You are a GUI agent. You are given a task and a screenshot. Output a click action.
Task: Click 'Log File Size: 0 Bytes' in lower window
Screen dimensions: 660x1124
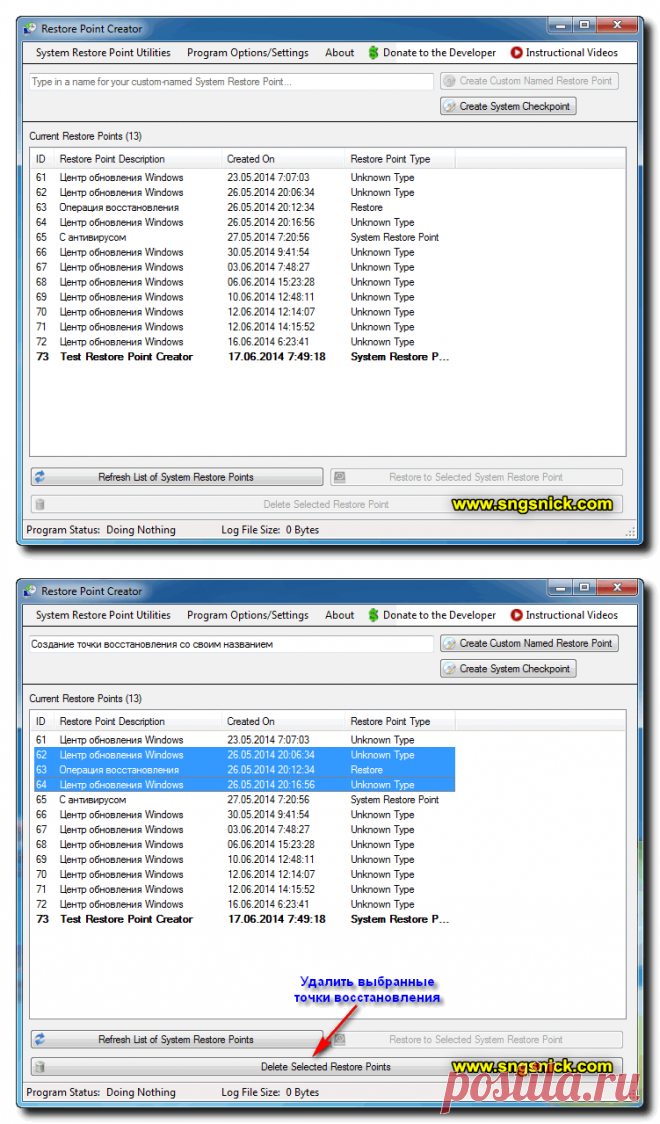[270, 1092]
